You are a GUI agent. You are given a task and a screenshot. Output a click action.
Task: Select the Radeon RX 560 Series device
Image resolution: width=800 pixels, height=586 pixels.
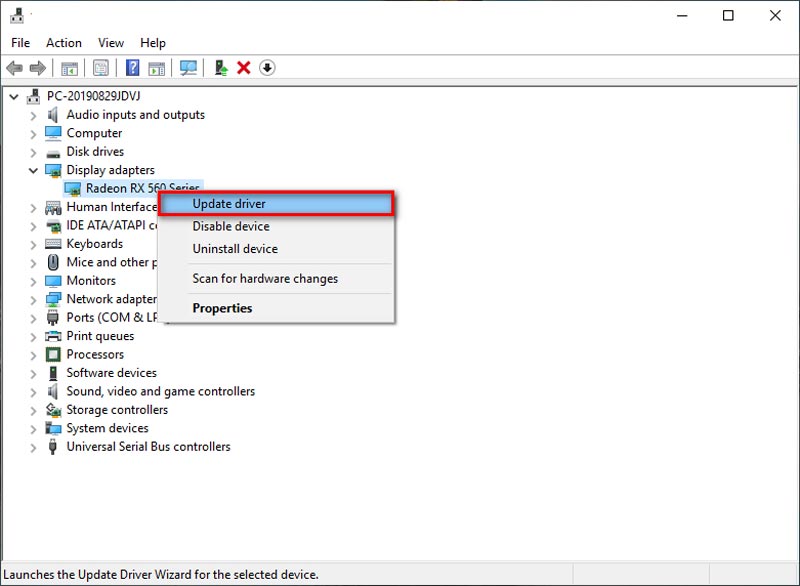tap(142, 187)
